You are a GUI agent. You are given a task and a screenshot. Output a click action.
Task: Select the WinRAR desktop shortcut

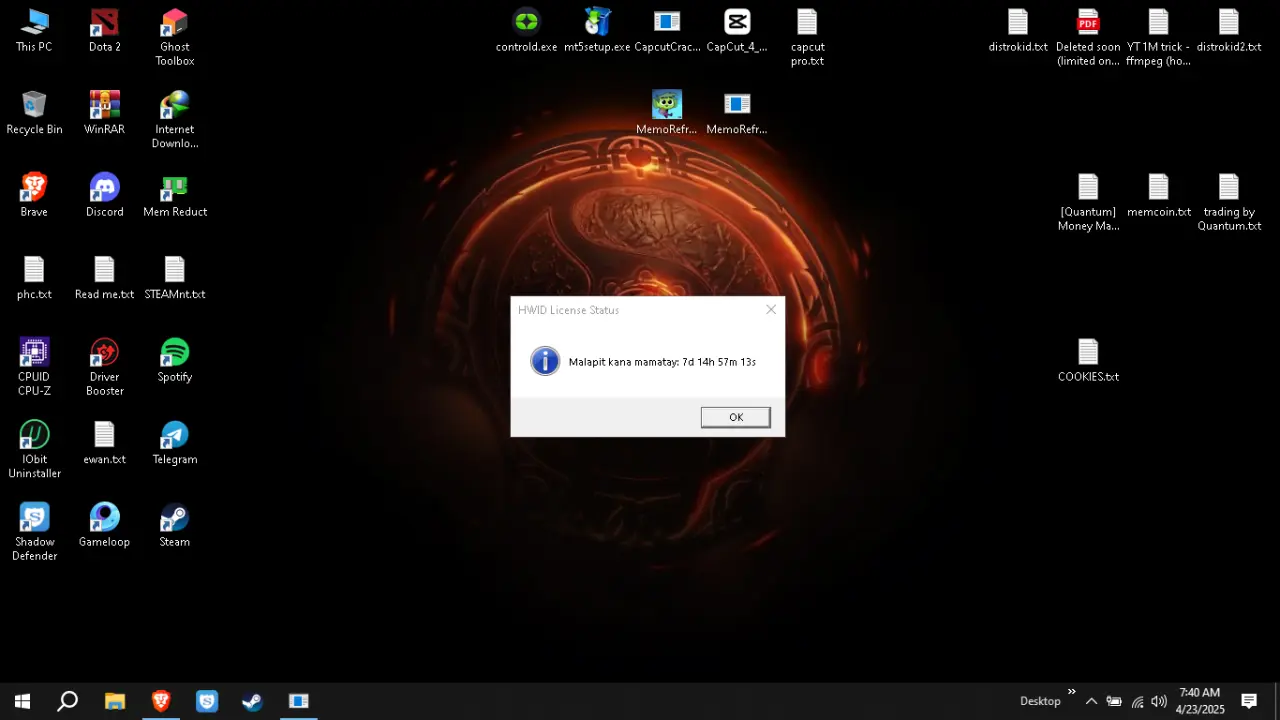(104, 113)
